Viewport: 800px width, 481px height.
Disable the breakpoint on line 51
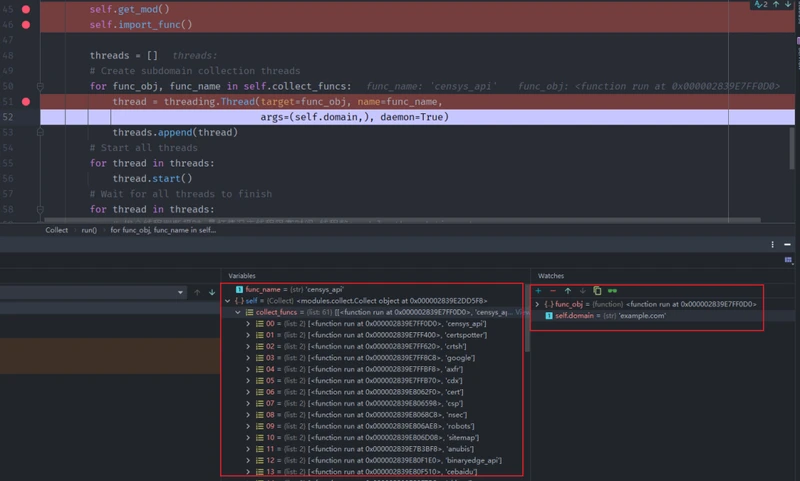click(26, 102)
